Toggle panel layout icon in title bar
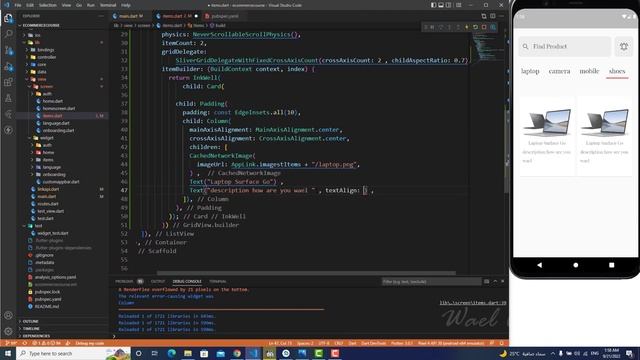This screenshot has width=640, height=360. click(x=441, y=5)
